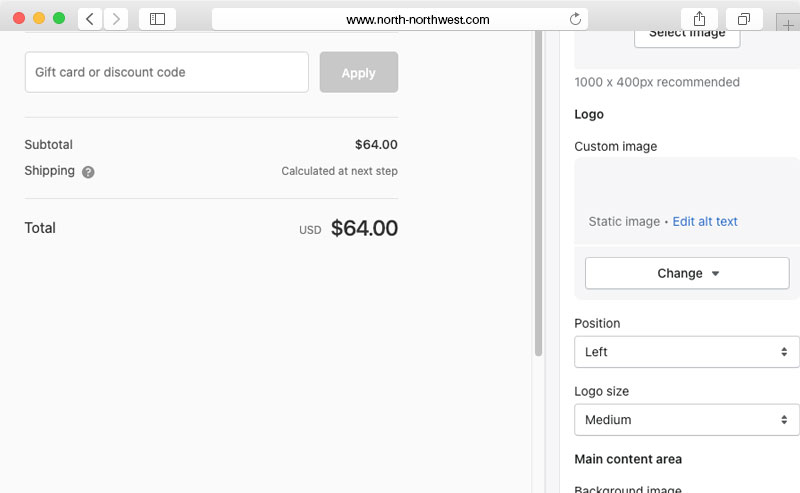Click the checkout preview vertical scrollbar

click(x=539, y=190)
